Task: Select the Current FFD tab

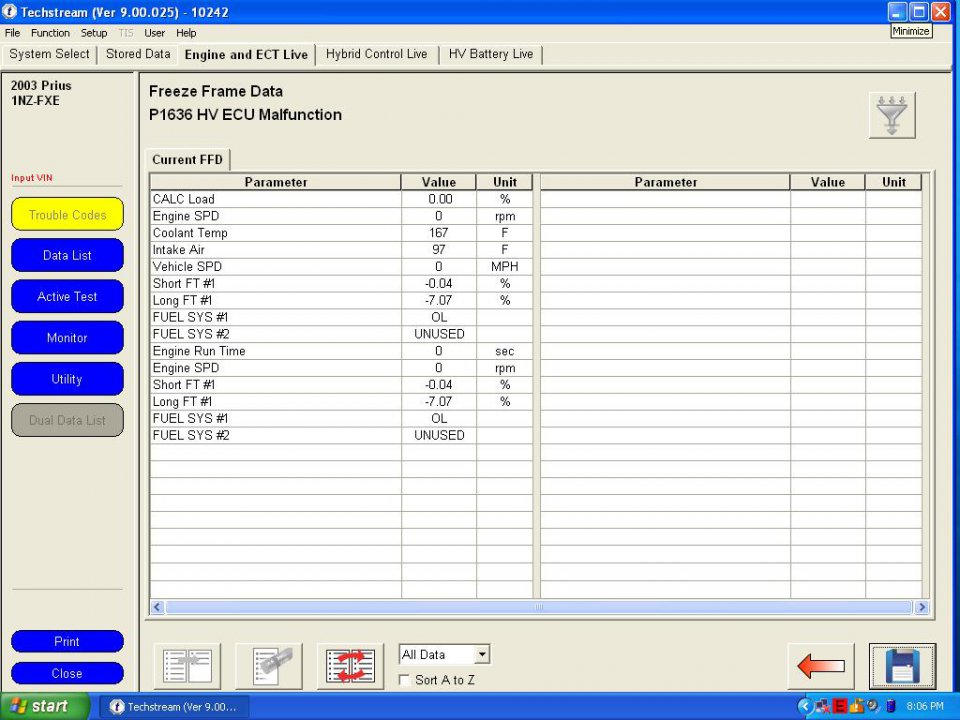Action: 187,160
